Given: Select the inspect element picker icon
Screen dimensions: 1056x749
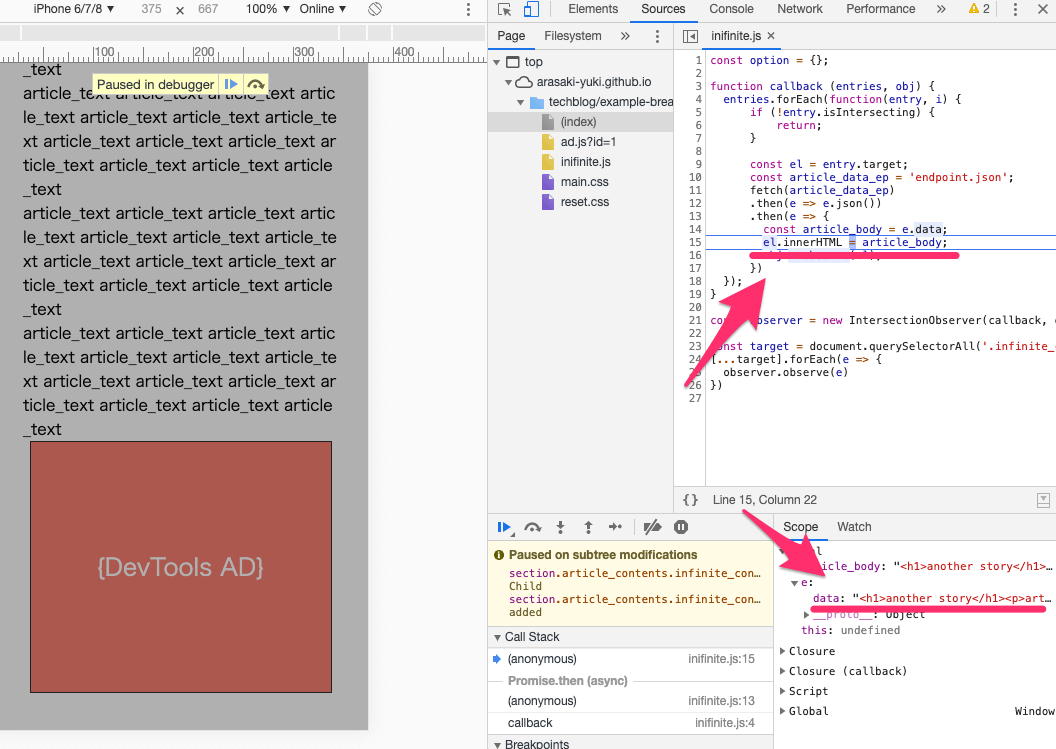Looking at the screenshot, I should click(505, 9).
